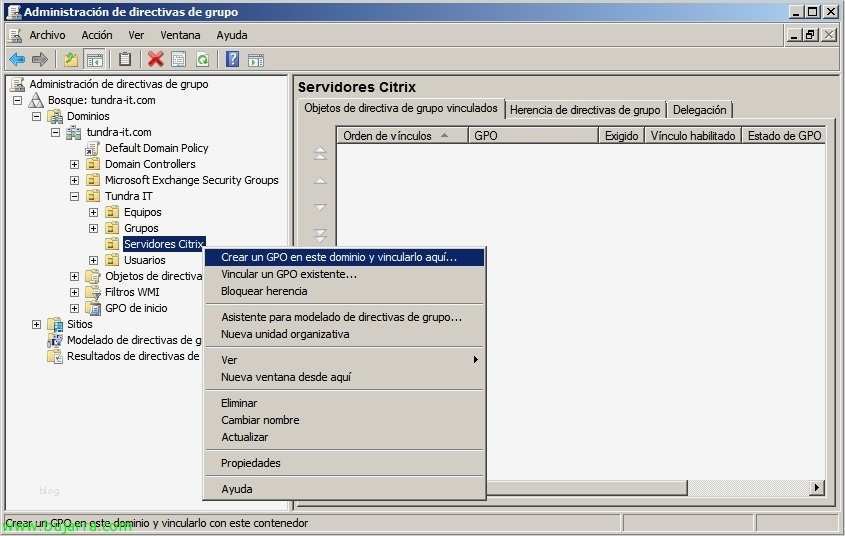Screen dimensions: 845x536
Task: Toggle the show/hide console tree icon
Action: click(x=95, y=59)
